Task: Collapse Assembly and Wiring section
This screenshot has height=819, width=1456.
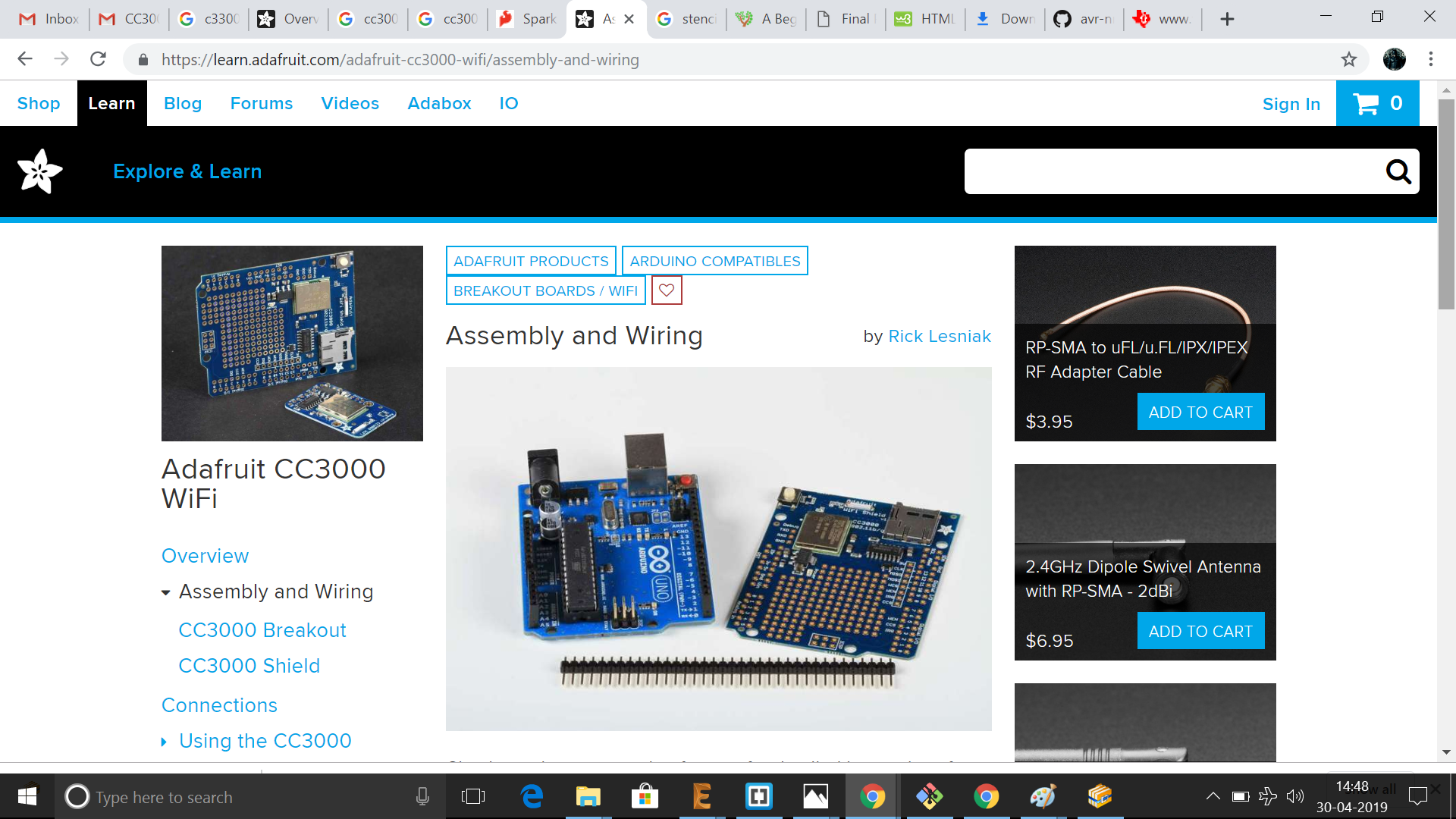Action: [166, 592]
